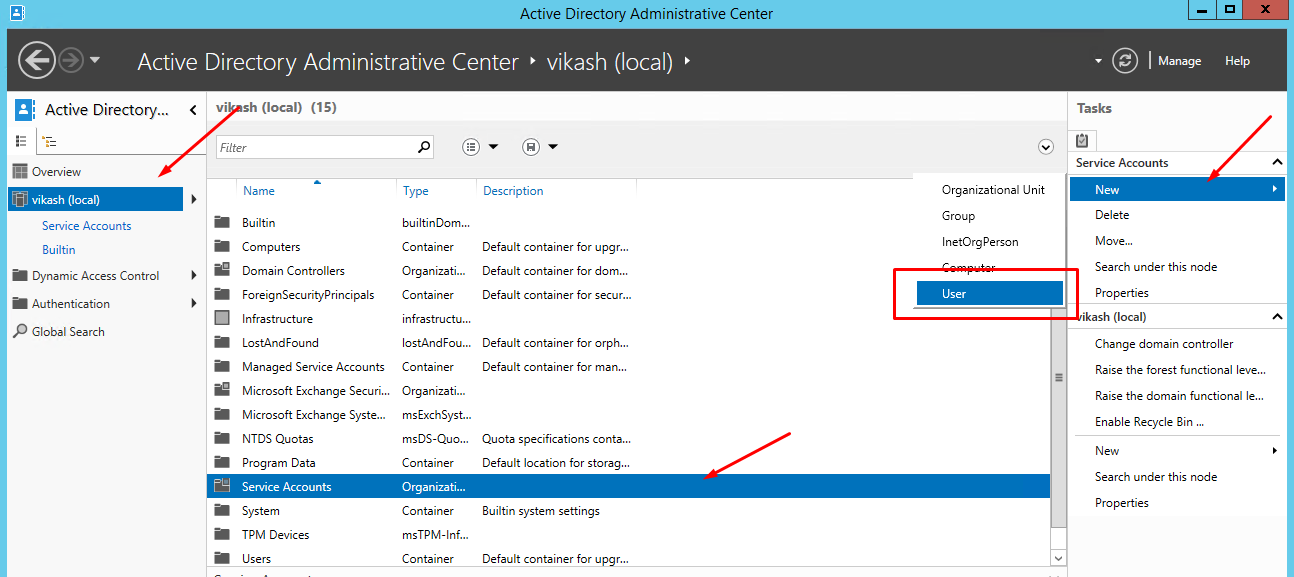Click the folder icon beside Managed Service Accounts
The height and width of the screenshot is (577, 1294).
pos(222,367)
